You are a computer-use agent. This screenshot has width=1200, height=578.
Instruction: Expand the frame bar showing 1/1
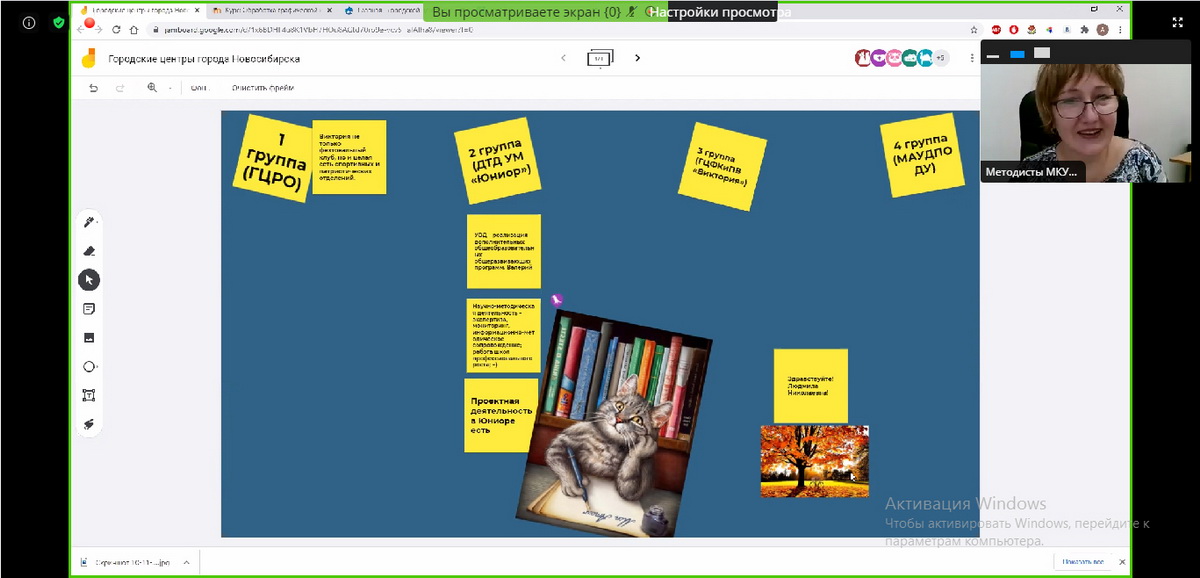tap(600, 58)
